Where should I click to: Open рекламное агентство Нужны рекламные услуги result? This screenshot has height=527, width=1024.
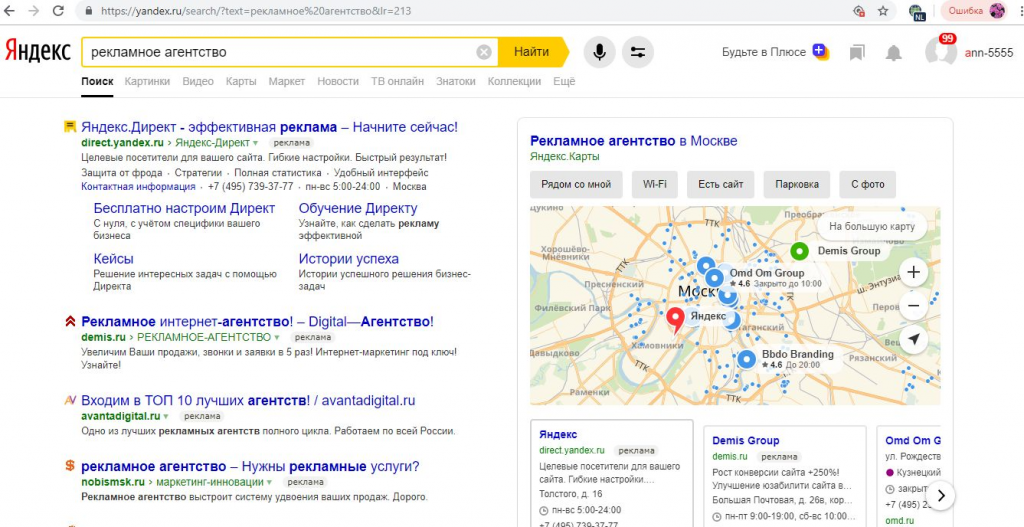tap(250, 467)
